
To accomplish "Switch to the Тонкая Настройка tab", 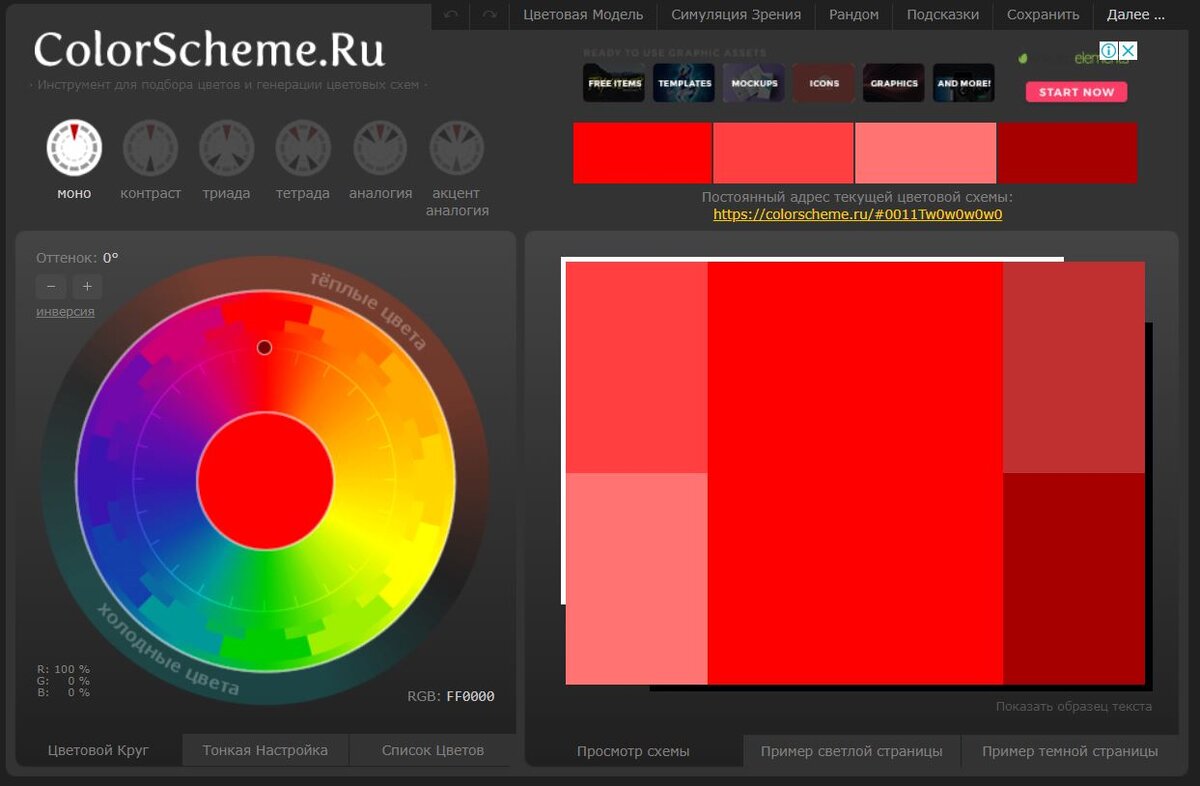I will tap(265, 750).
